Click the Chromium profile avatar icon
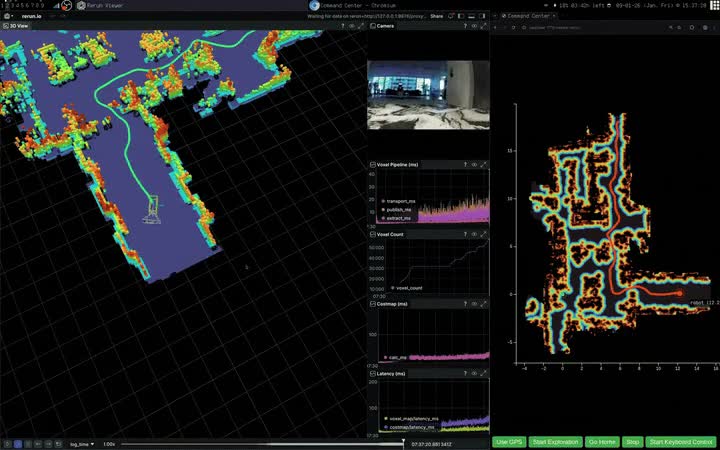This screenshot has width=720, height=450. point(705,28)
